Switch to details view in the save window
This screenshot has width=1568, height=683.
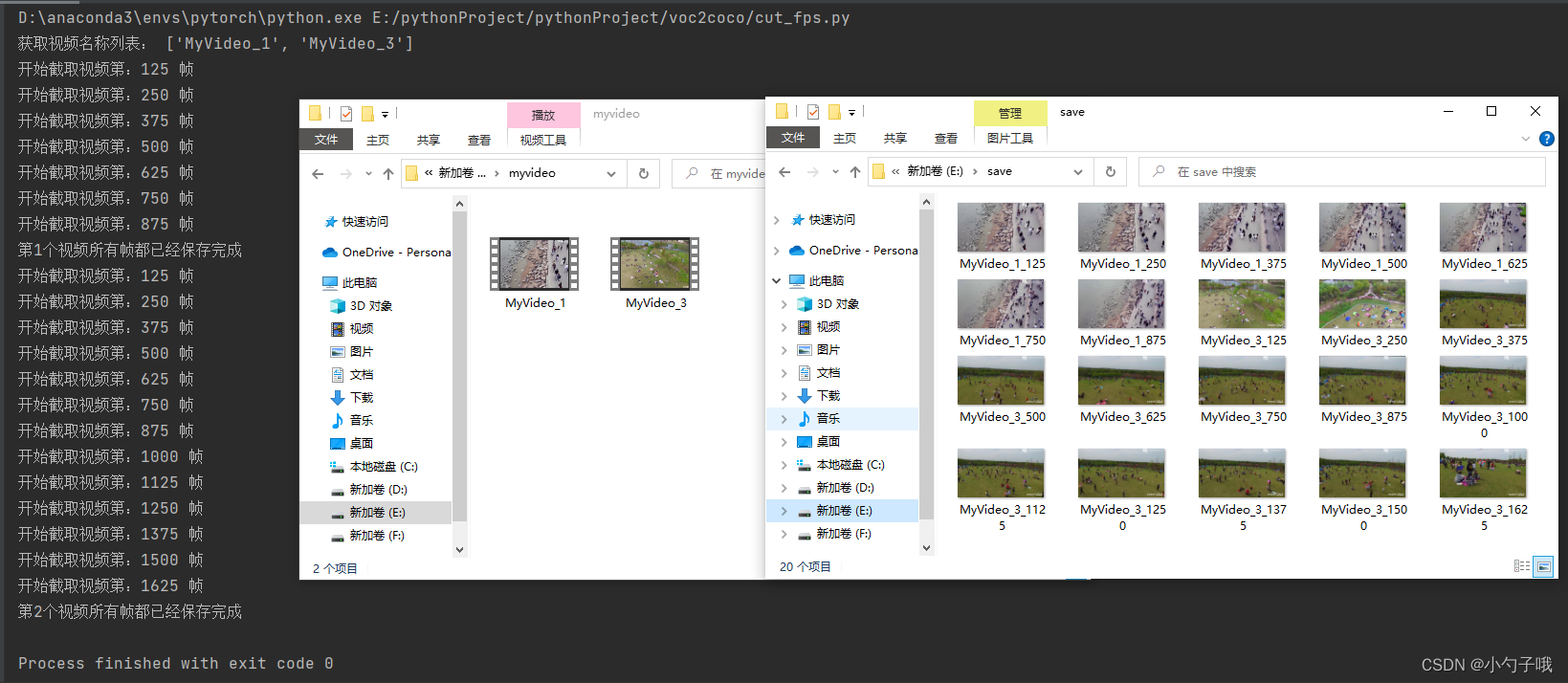tap(1522, 566)
